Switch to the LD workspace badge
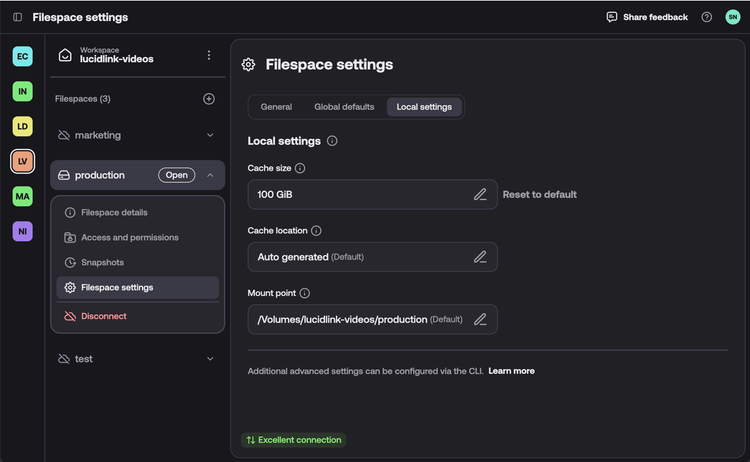The width and height of the screenshot is (750, 462). [22, 126]
